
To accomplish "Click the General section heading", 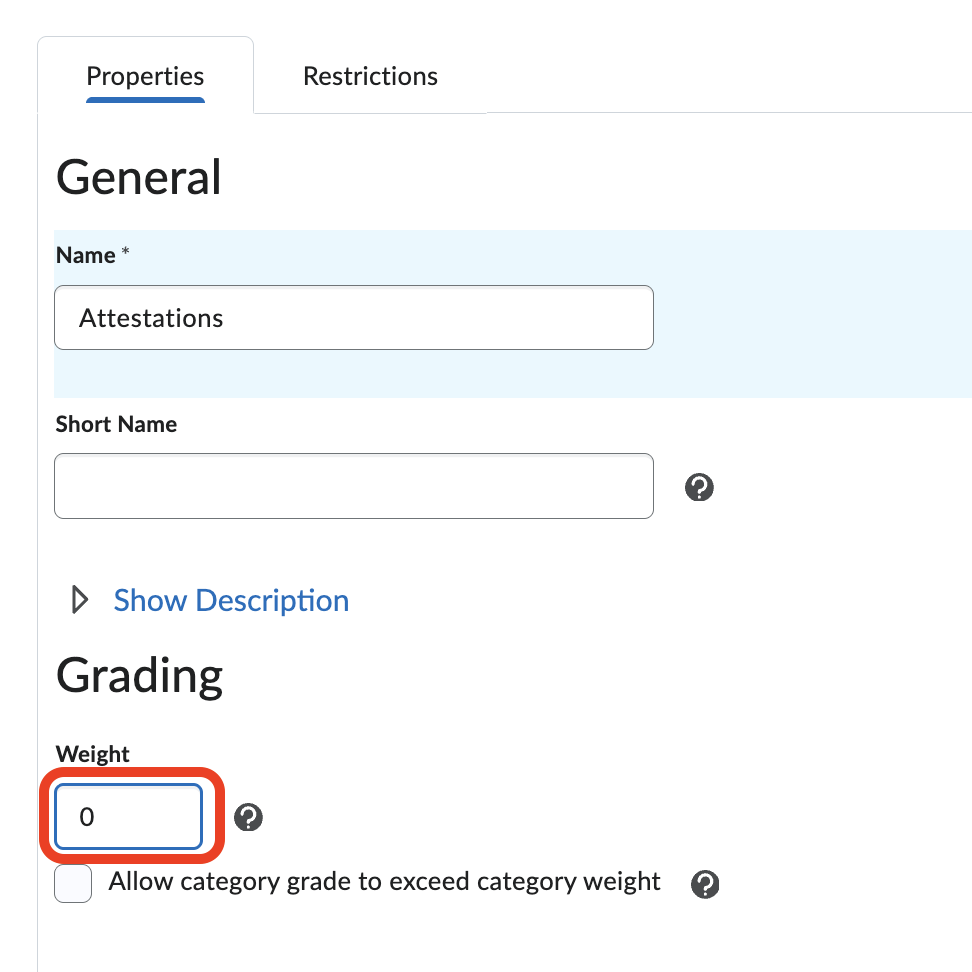I will [x=138, y=178].
